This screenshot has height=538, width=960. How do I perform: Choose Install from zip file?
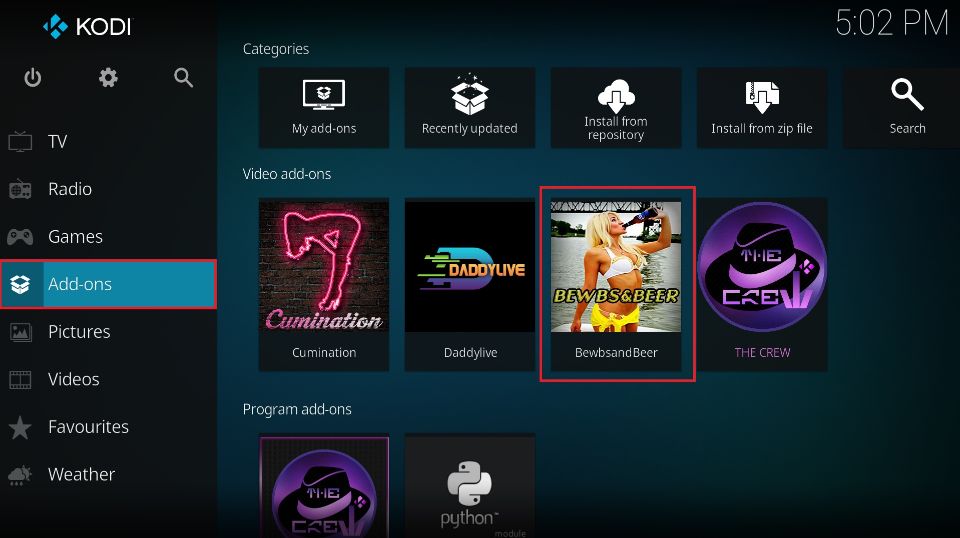(x=762, y=108)
